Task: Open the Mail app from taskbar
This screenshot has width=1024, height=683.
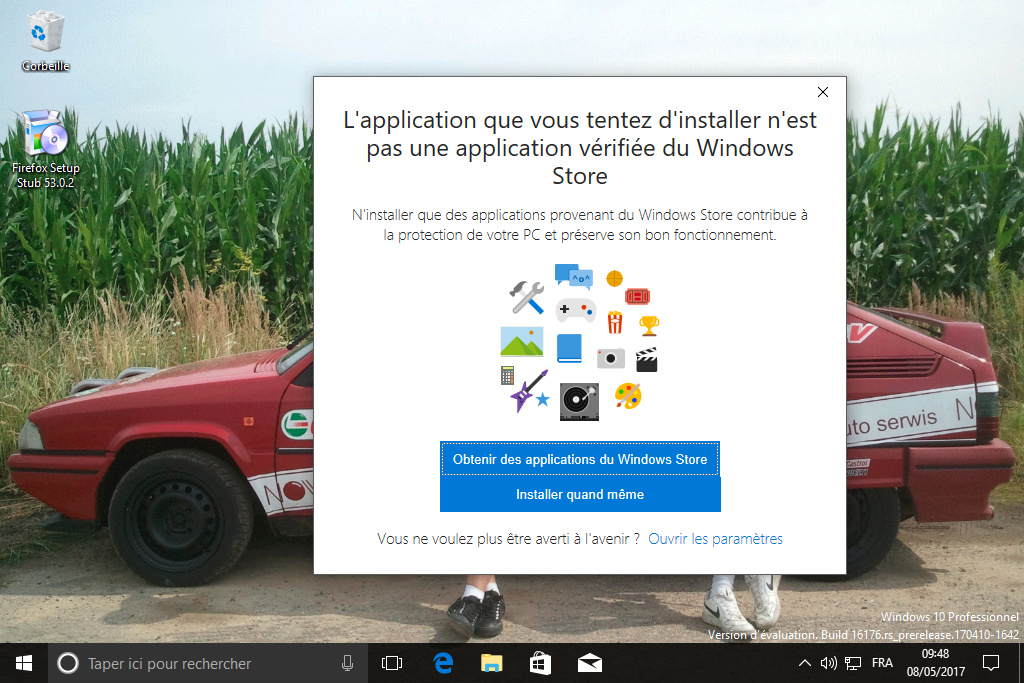Action: pos(590,663)
